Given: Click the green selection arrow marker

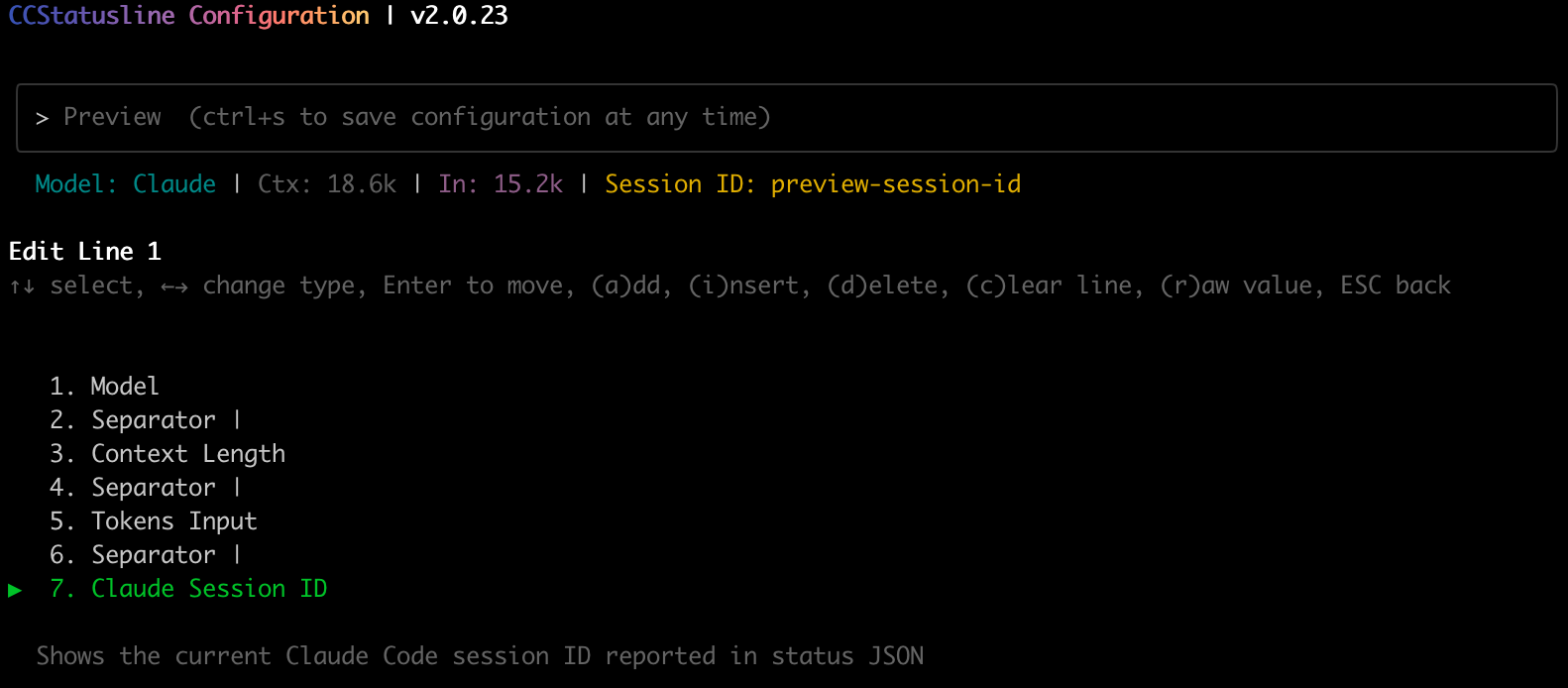Looking at the screenshot, I should pyautogui.click(x=15, y=590).
